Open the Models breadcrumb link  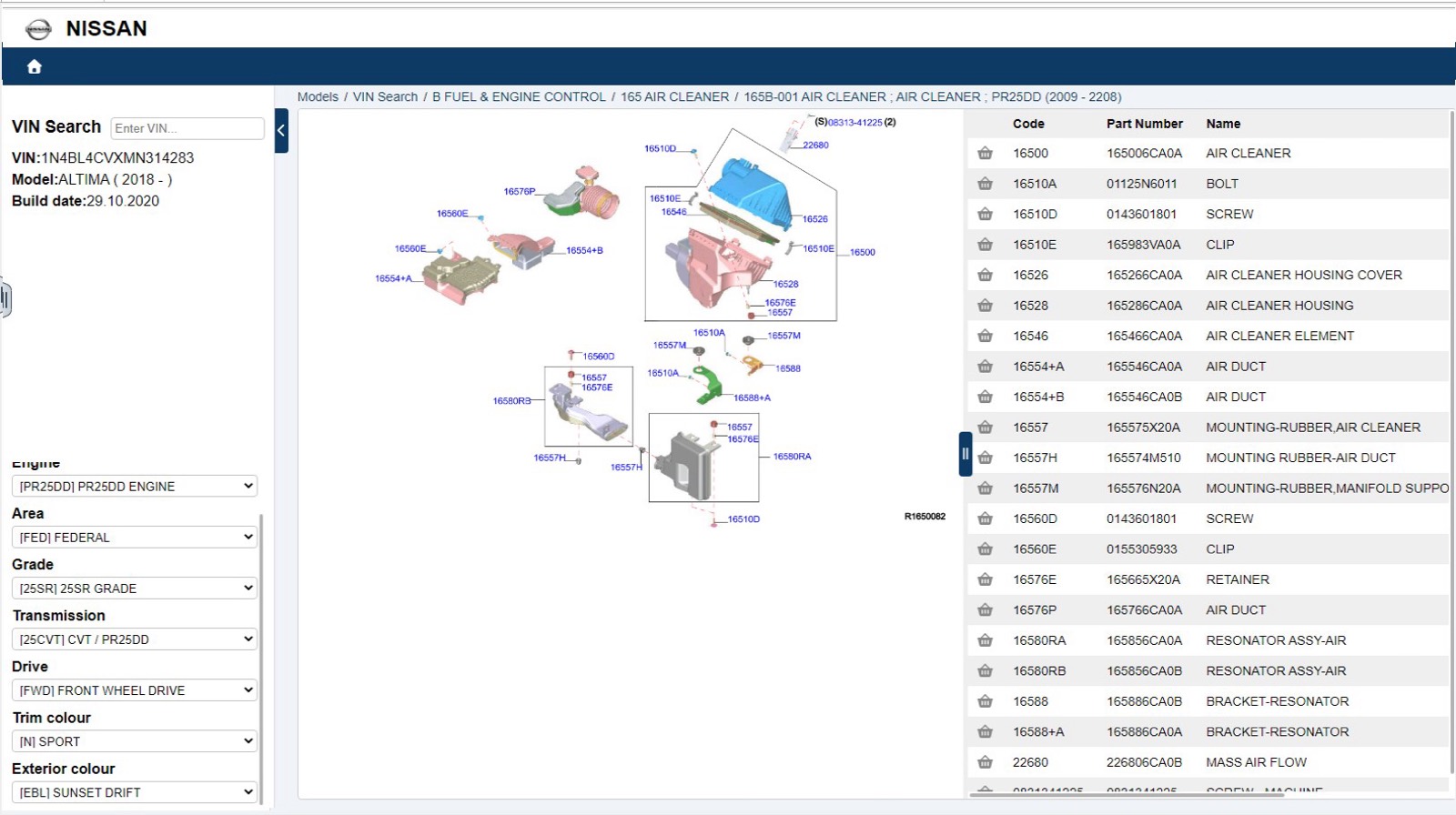click(x=318, y=97)
